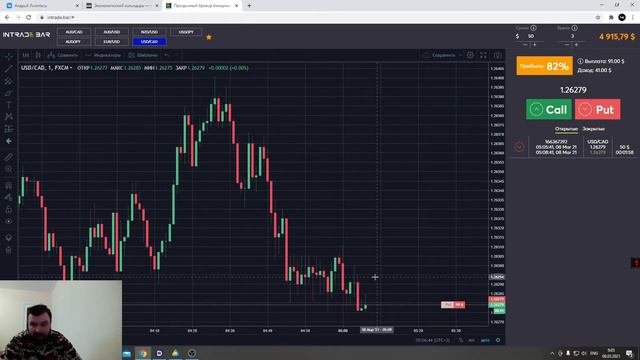Open the Индикаторы (Indicators) menu
Image resolution: width=640 pixels, height=360 pixels.
(x=103, y=55)
